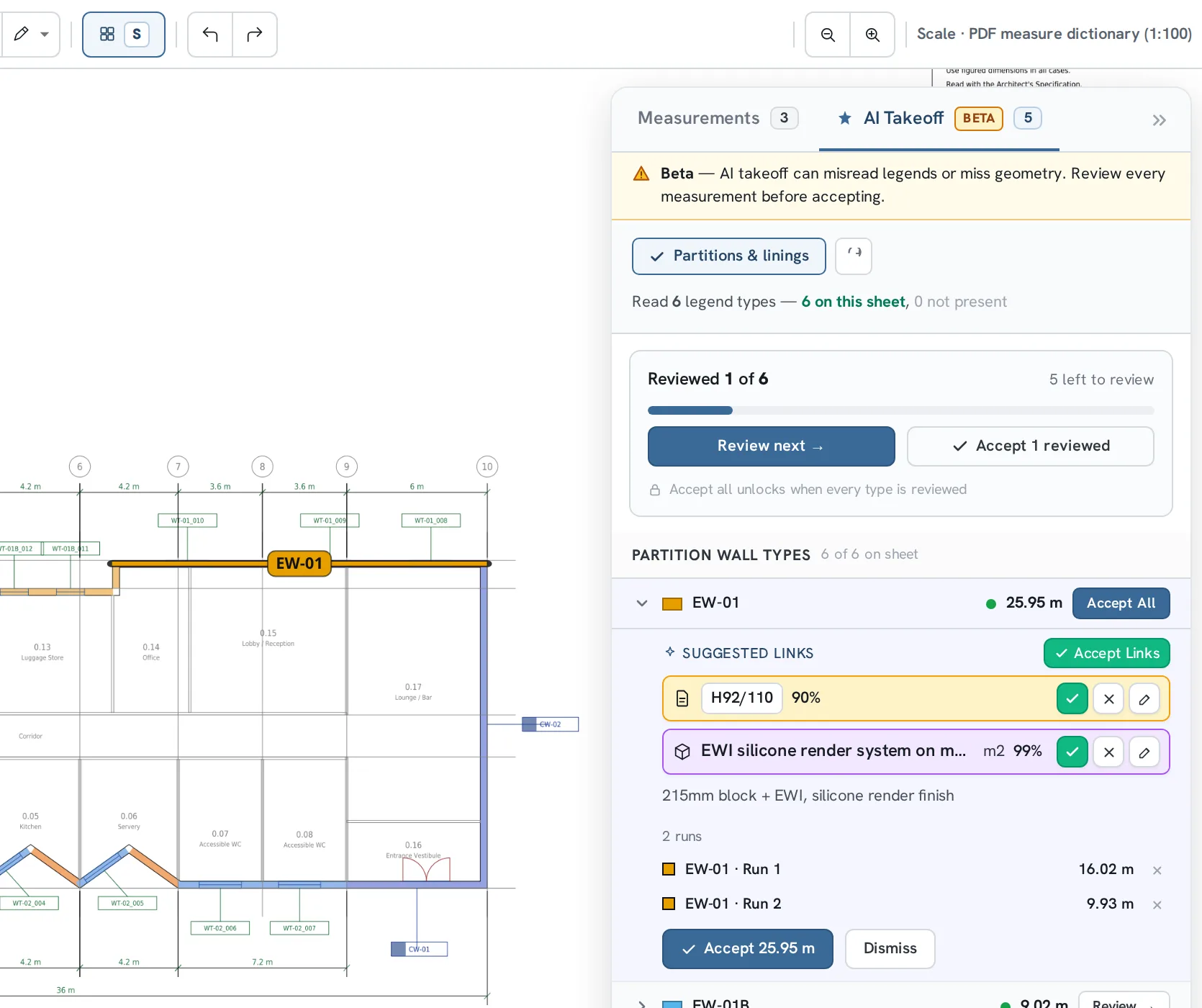The image size is (1202, 1008).
Task: Edit the H92/110 suggested link
Action: [x=1144, y=698]
